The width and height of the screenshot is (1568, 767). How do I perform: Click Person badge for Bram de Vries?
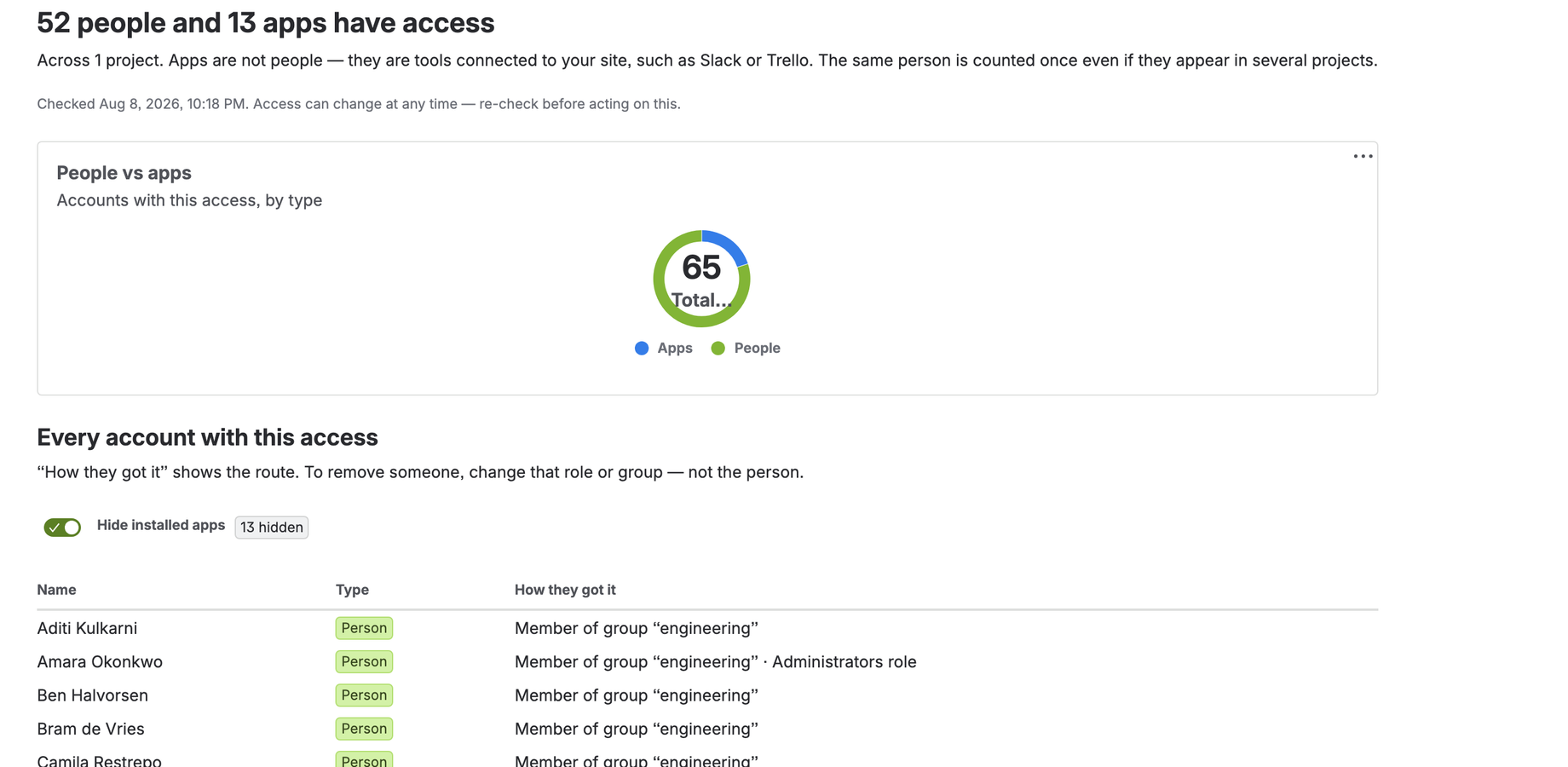[364, 729]
